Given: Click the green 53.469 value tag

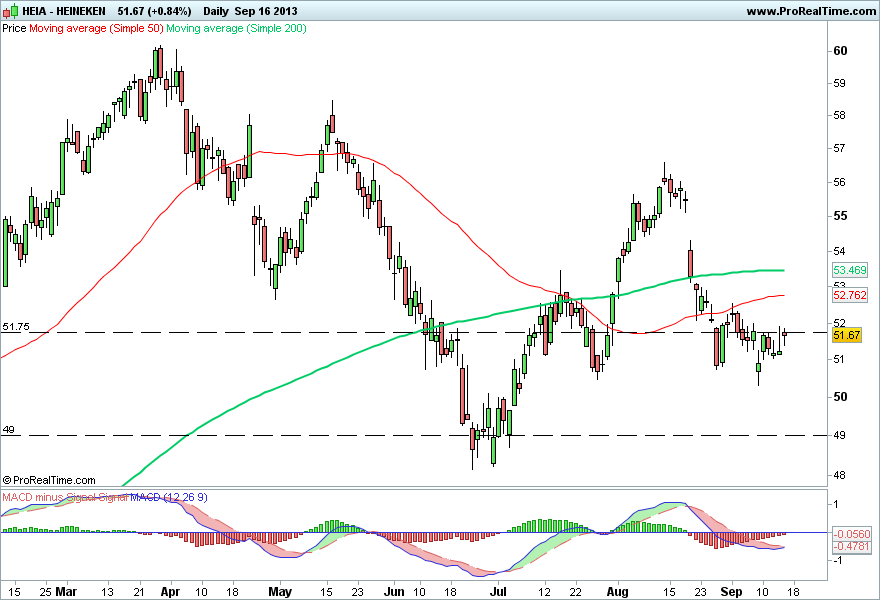Looking at the screenshot, I should [850, 270].
